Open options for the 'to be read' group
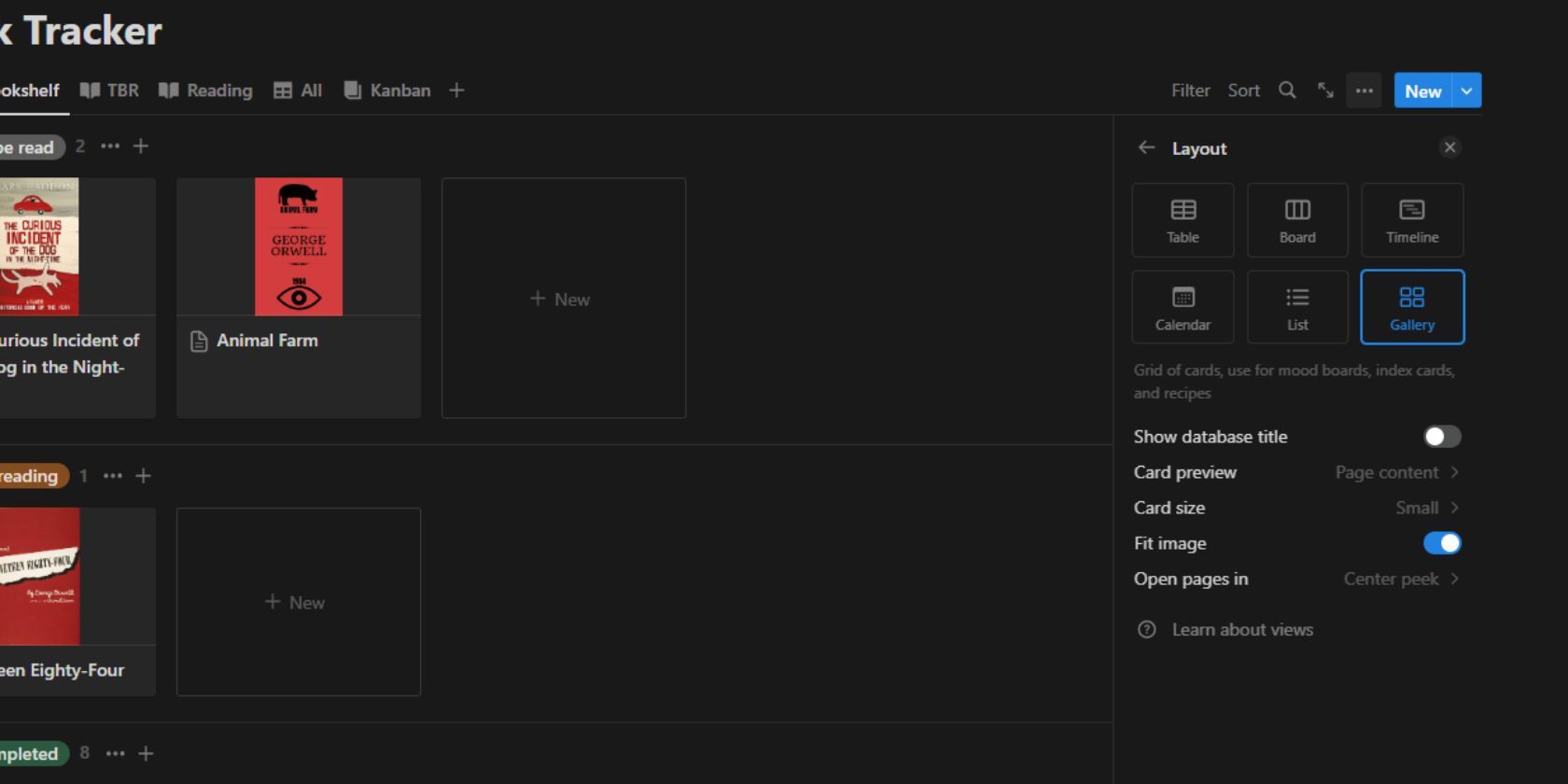The image size is (1568, 784). (x=110, y=147)
